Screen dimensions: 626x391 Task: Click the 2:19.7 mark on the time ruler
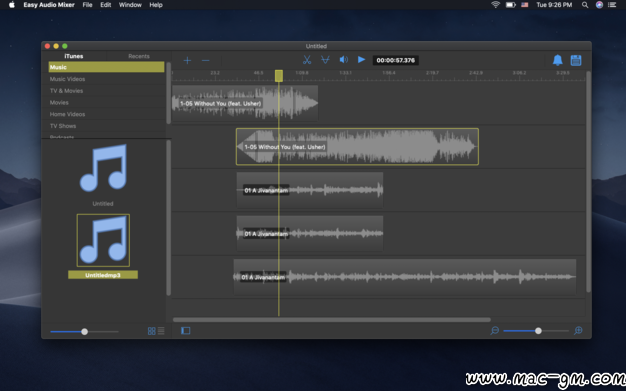(432, 73)
